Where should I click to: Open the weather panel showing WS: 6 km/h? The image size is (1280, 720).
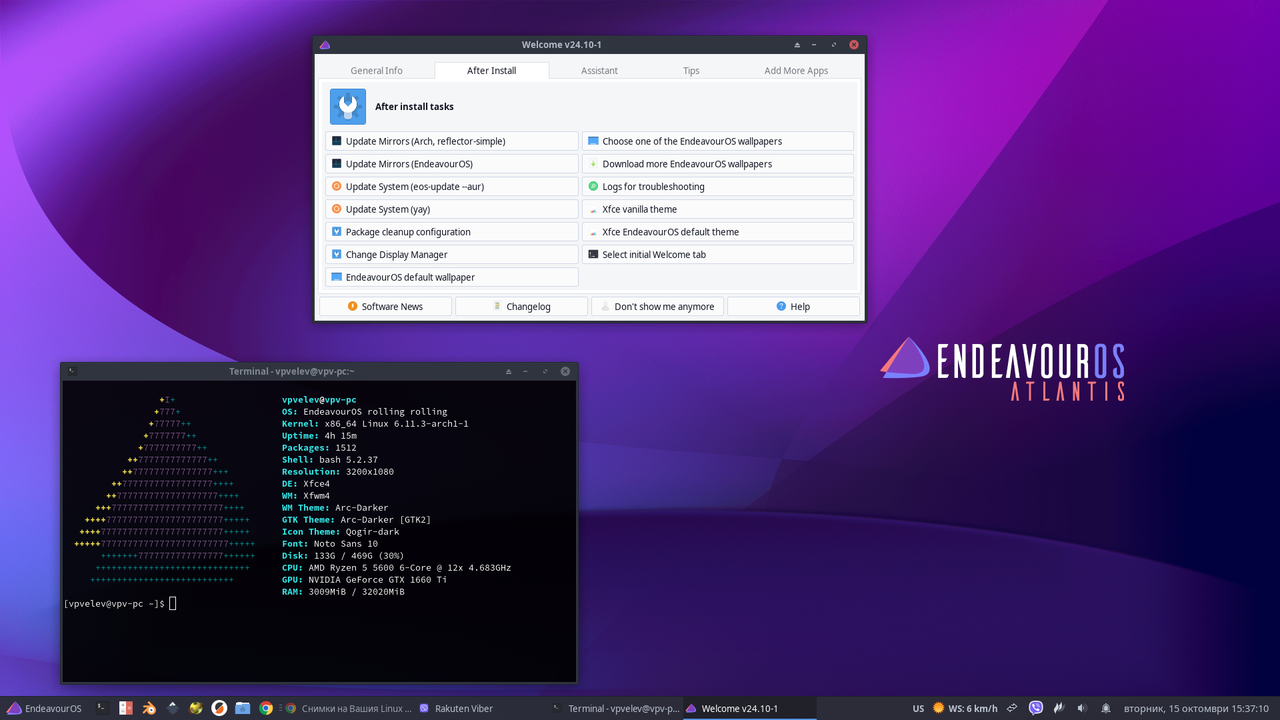(965, 708)
